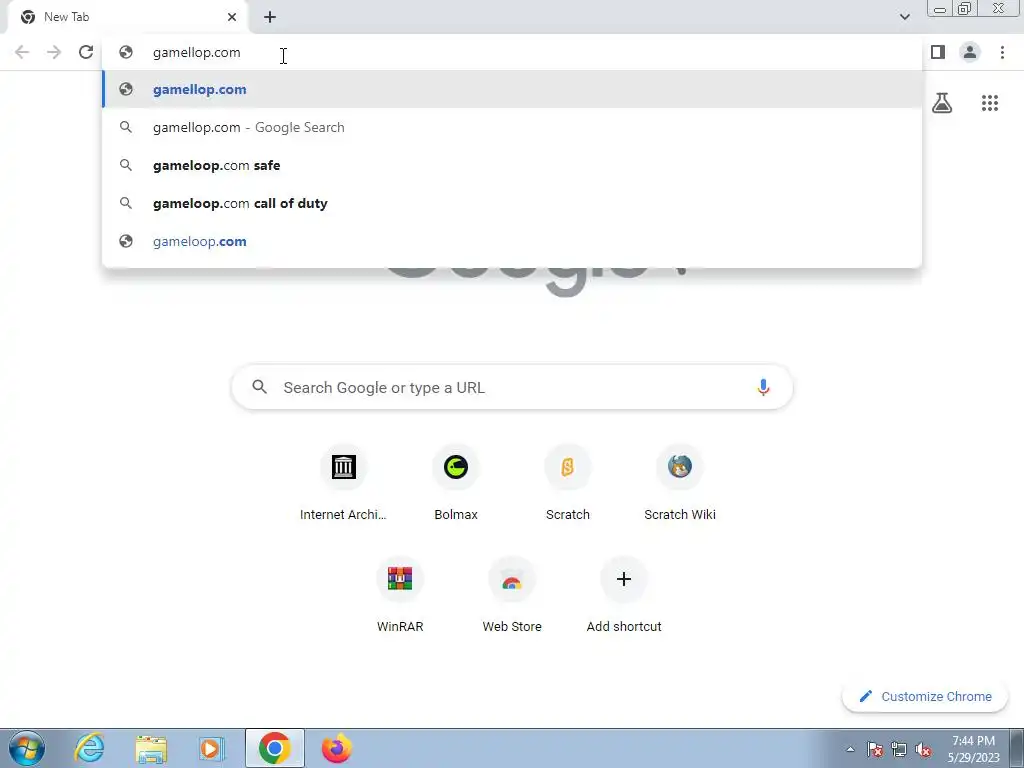Open a new tab with plus button

click(270, 17)
